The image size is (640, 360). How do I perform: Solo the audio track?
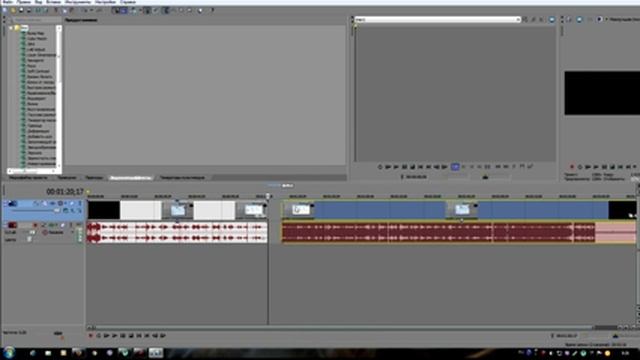pos(71,225)
